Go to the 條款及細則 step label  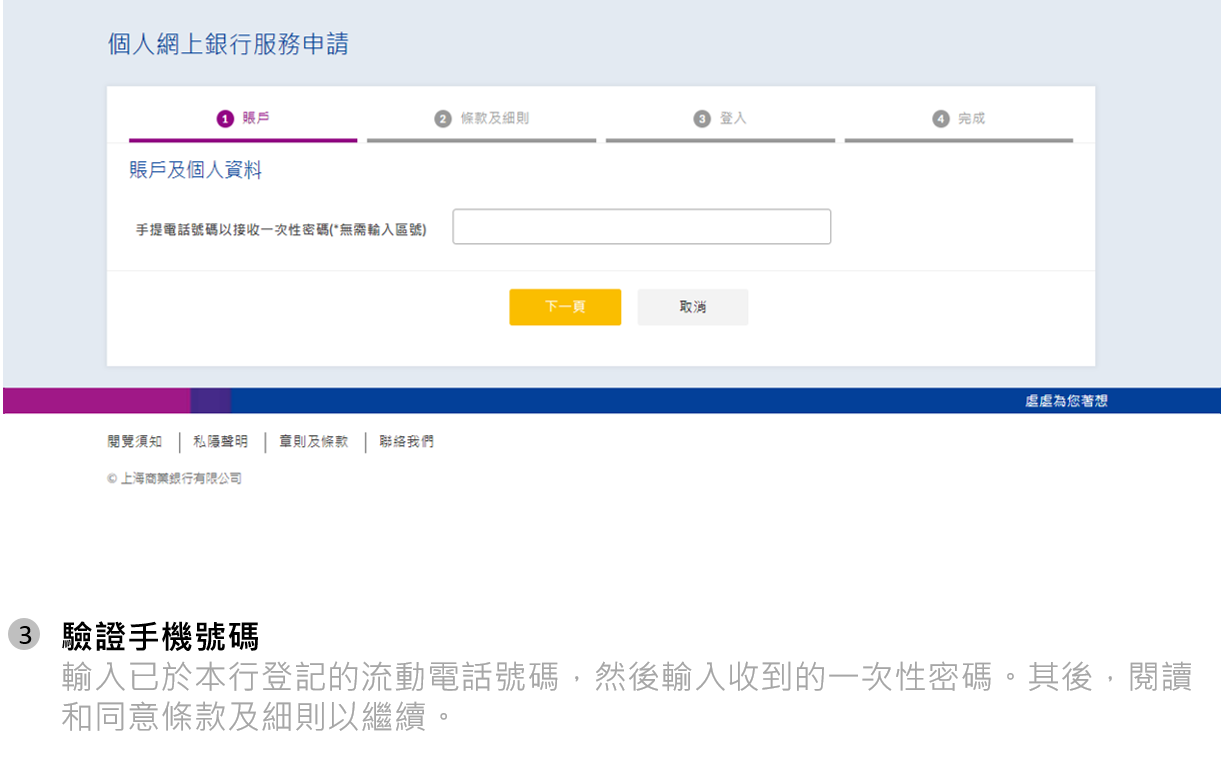[494, 118]
